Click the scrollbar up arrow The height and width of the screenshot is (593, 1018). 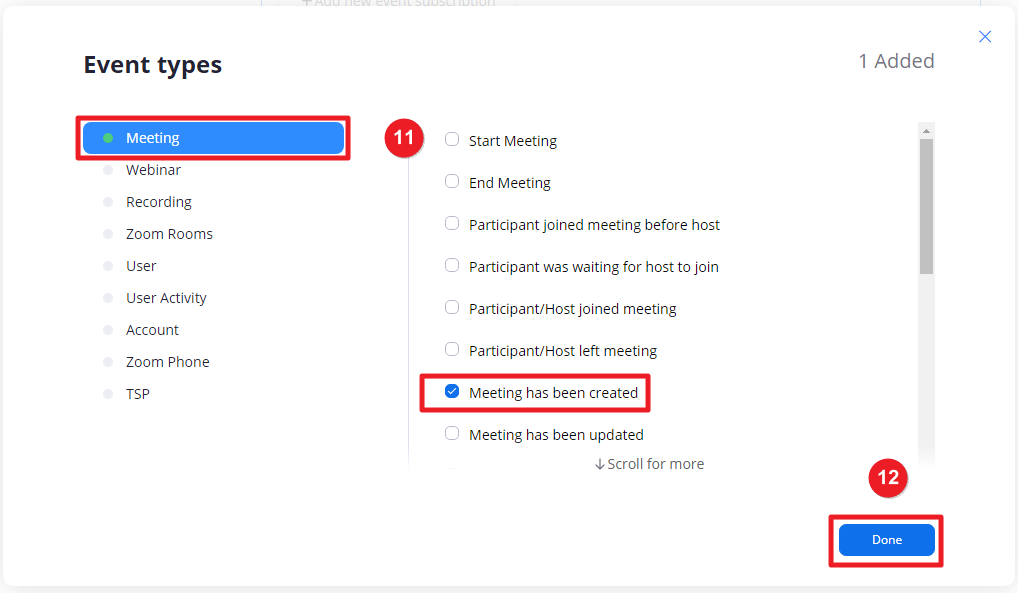coord(926,131)
